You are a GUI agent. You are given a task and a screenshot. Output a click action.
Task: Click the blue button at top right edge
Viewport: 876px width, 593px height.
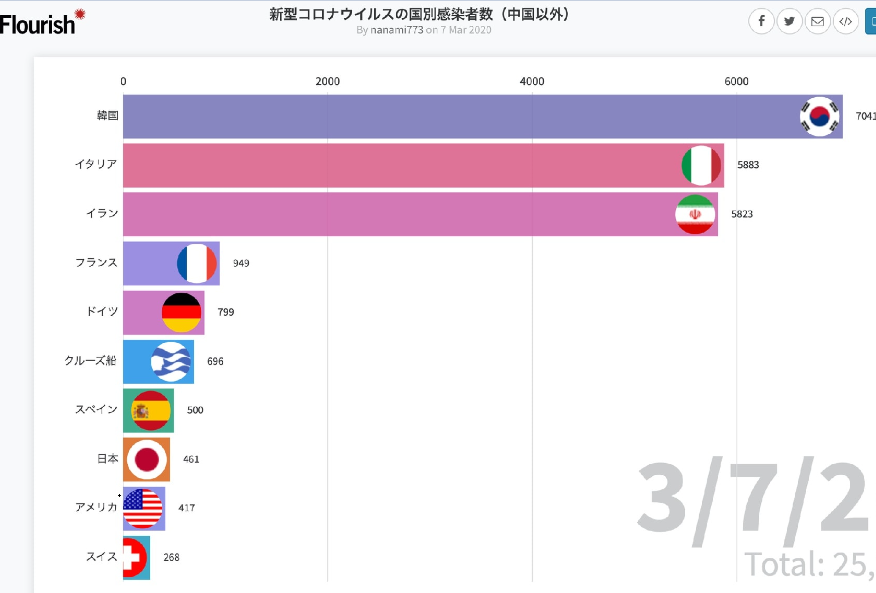click(x=870, y=21)
